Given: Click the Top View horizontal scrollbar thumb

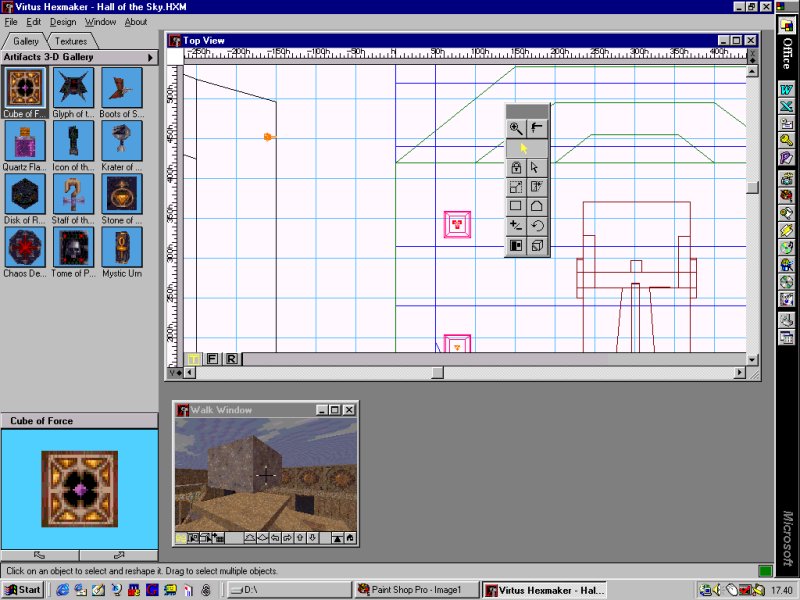Looking at the screenshot, I should (437, 373).
